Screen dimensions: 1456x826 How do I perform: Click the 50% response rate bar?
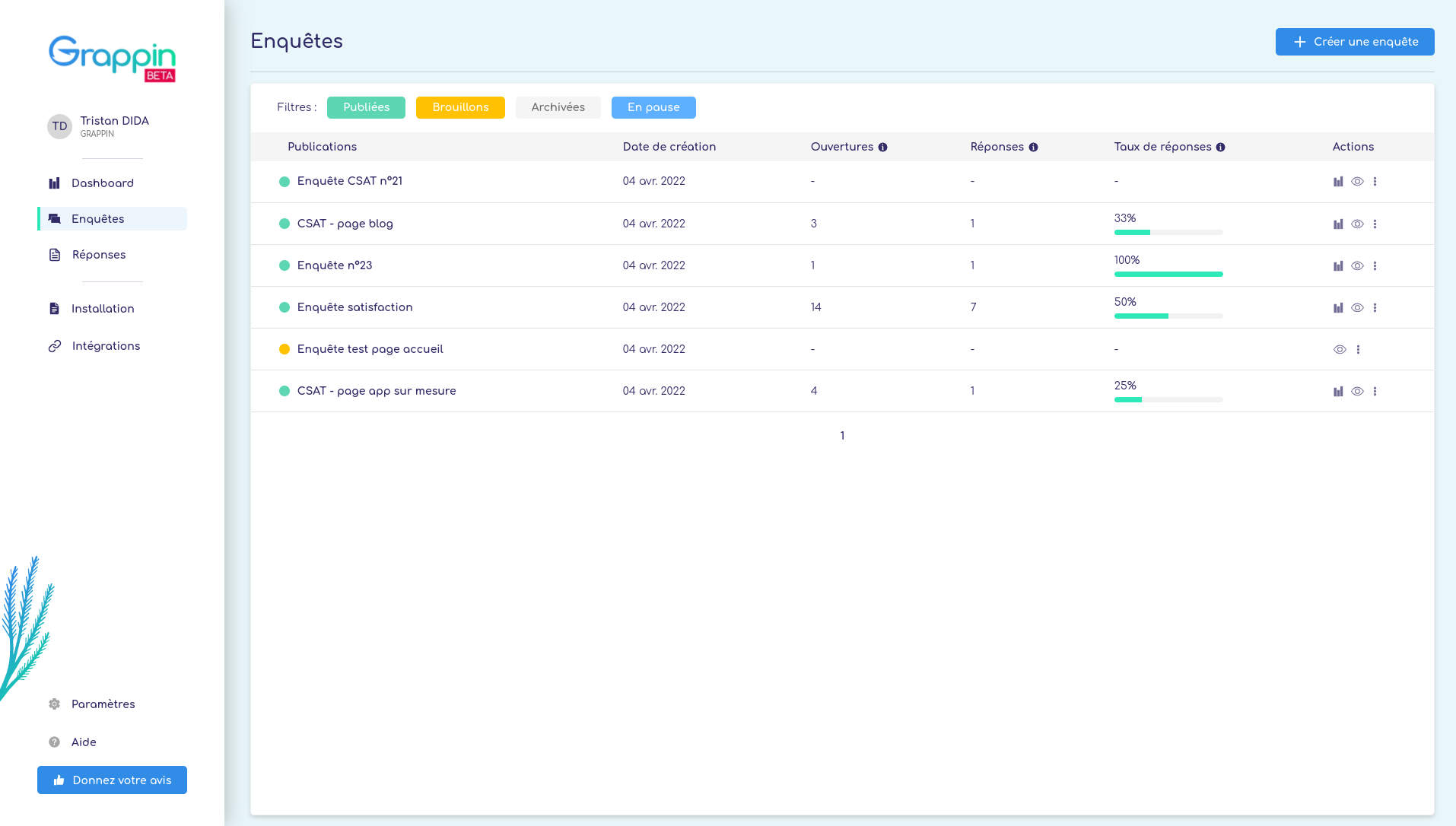point(1168,316)
